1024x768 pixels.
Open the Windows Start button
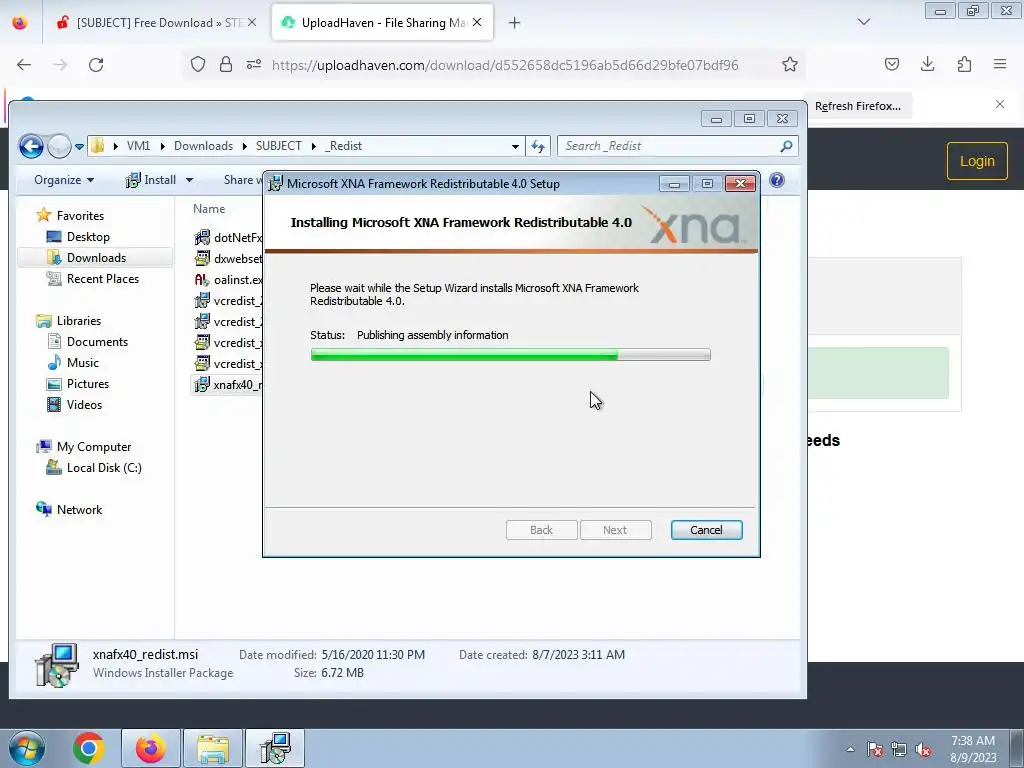(x=26, y=748)
